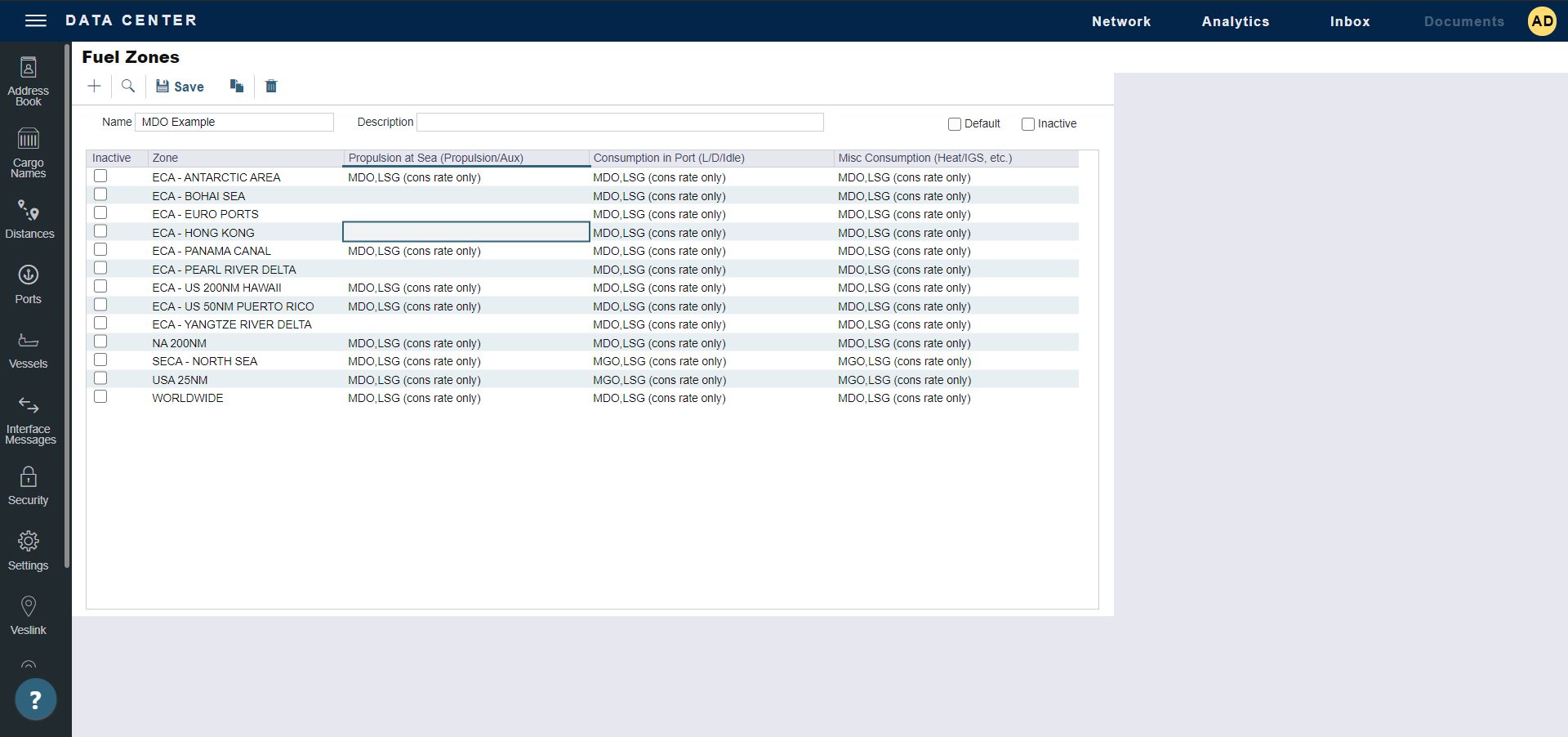
Task: Click the plus icon to add new fuel zone
Action: point(95,86)
